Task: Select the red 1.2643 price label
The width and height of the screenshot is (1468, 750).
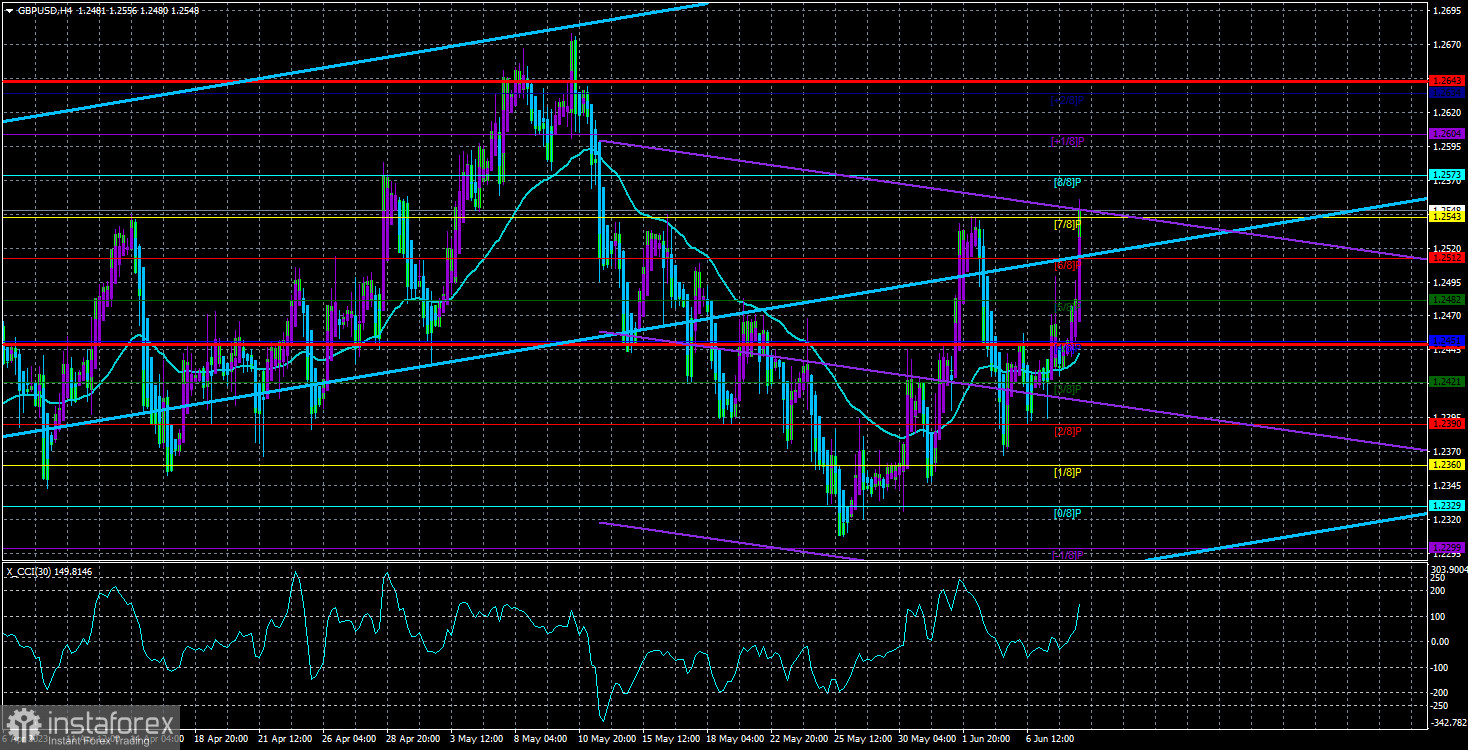Action: coord(1446,80)
